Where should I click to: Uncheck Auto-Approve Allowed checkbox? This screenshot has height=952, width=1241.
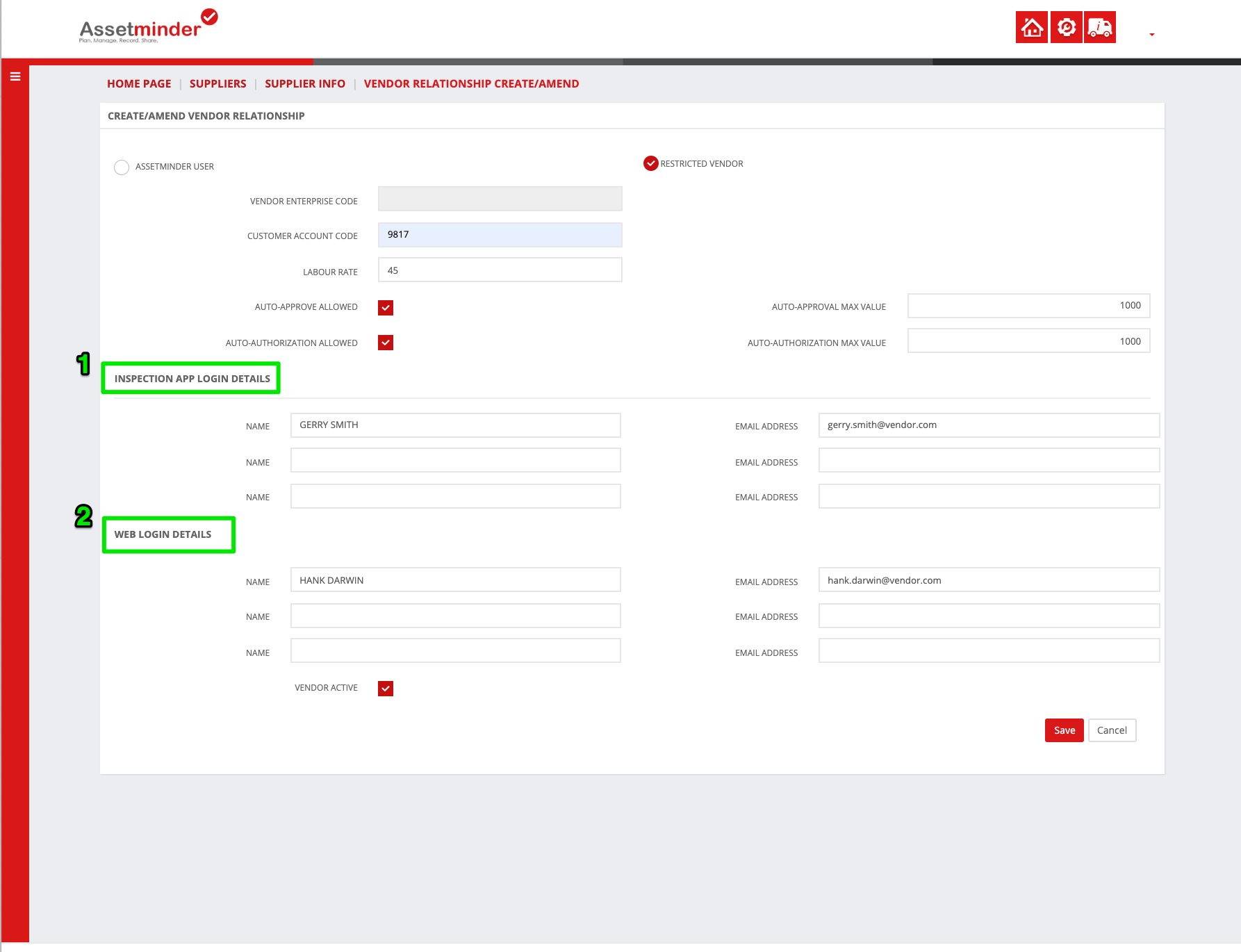(x=386, y=308)
